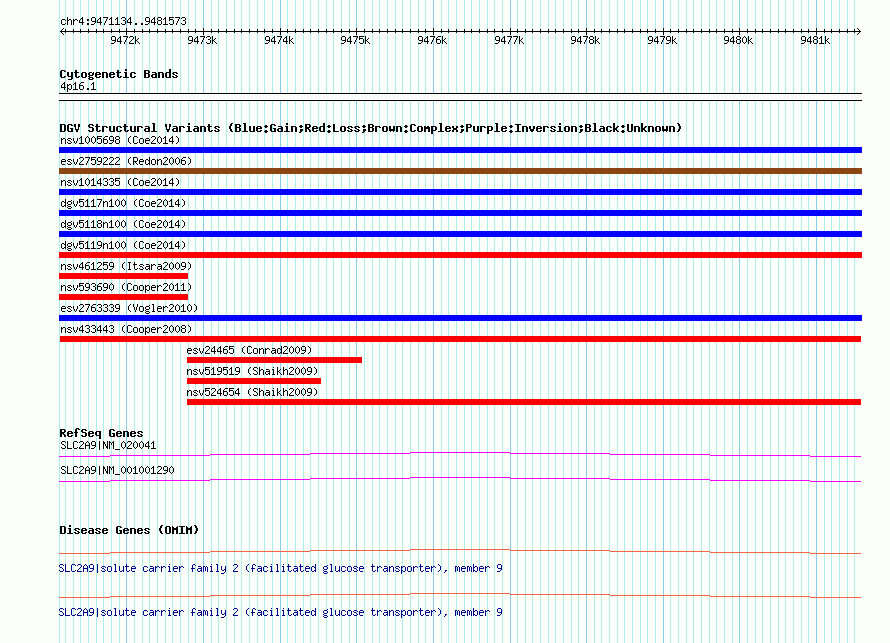This screenshot has height=643, width=890.
Task: Click the 9481k ruler tick label
Action: (x=816, y=40)
